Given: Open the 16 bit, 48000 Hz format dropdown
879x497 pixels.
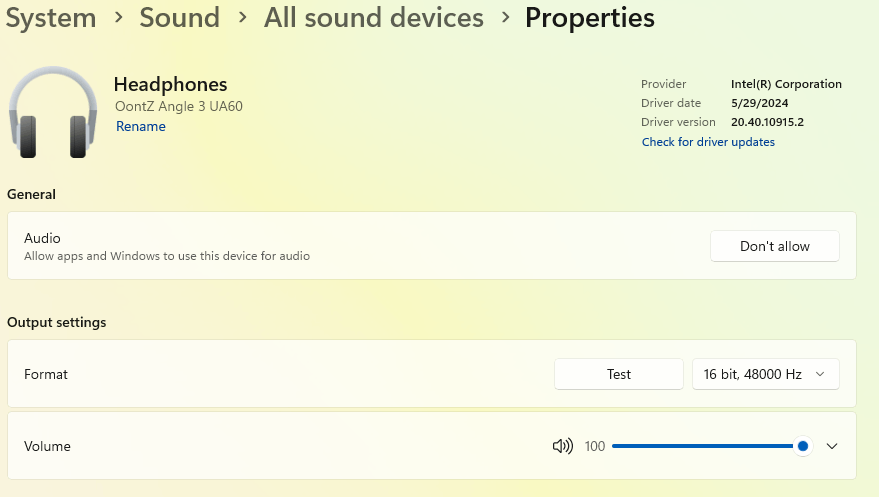Looking at the screenshot, I should 765,374.
